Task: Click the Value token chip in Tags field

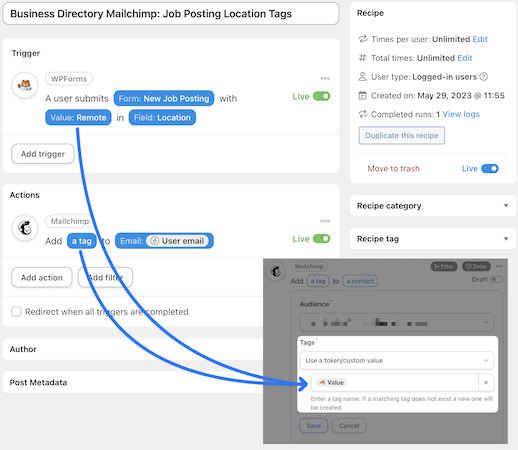Action: click(x=332, y=382)
